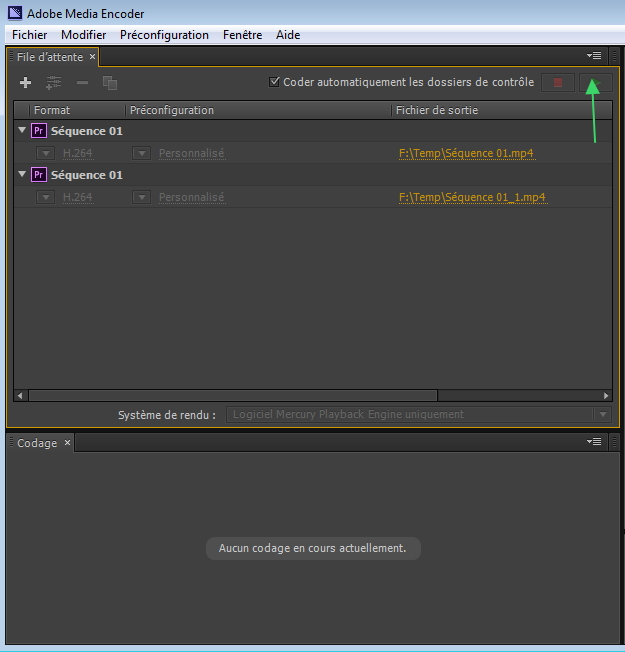Open the Système de rendu dropdown
Screen dimensions: 625x652
418,415
